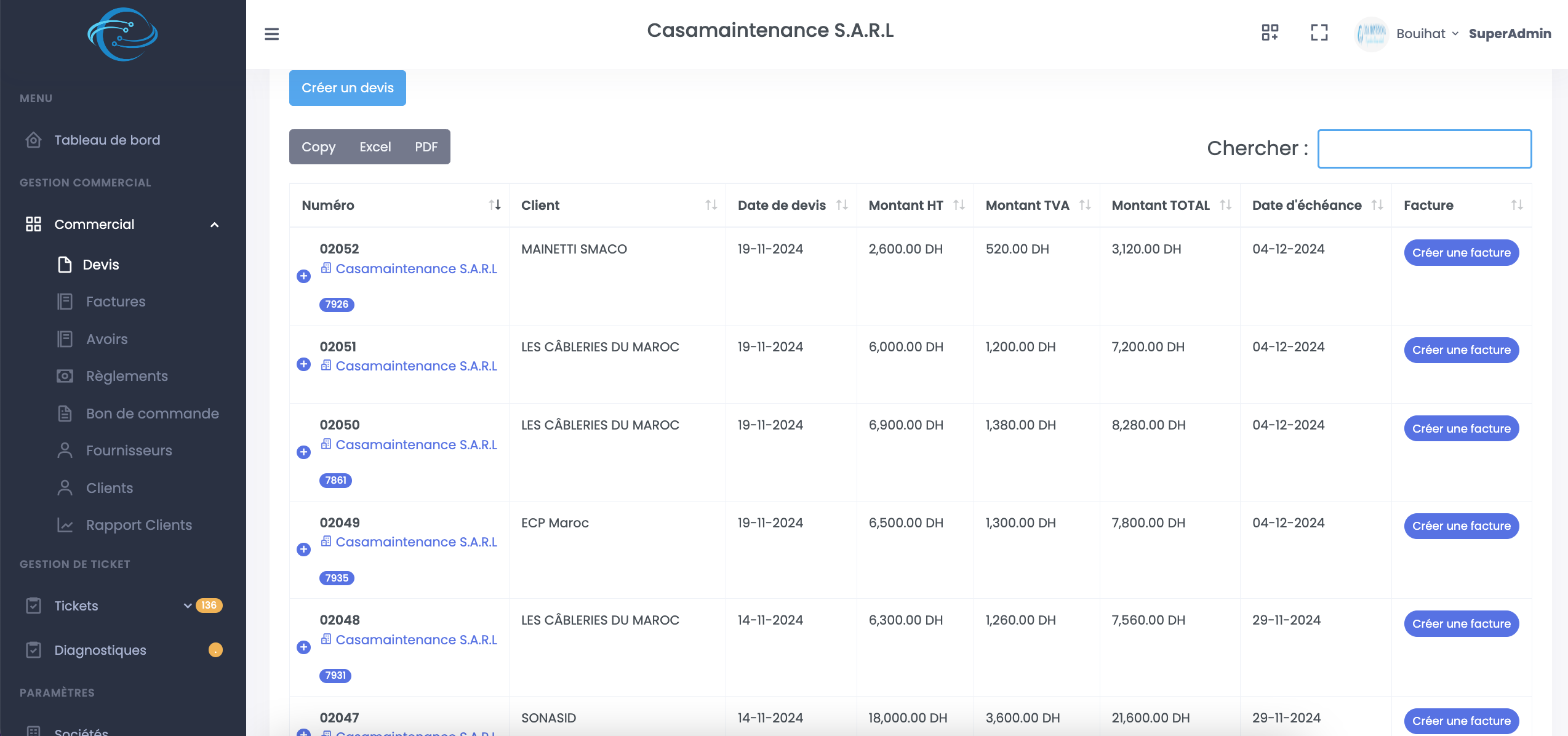Open Casamaintenance S.A.R.L link in row 02051

416,366
